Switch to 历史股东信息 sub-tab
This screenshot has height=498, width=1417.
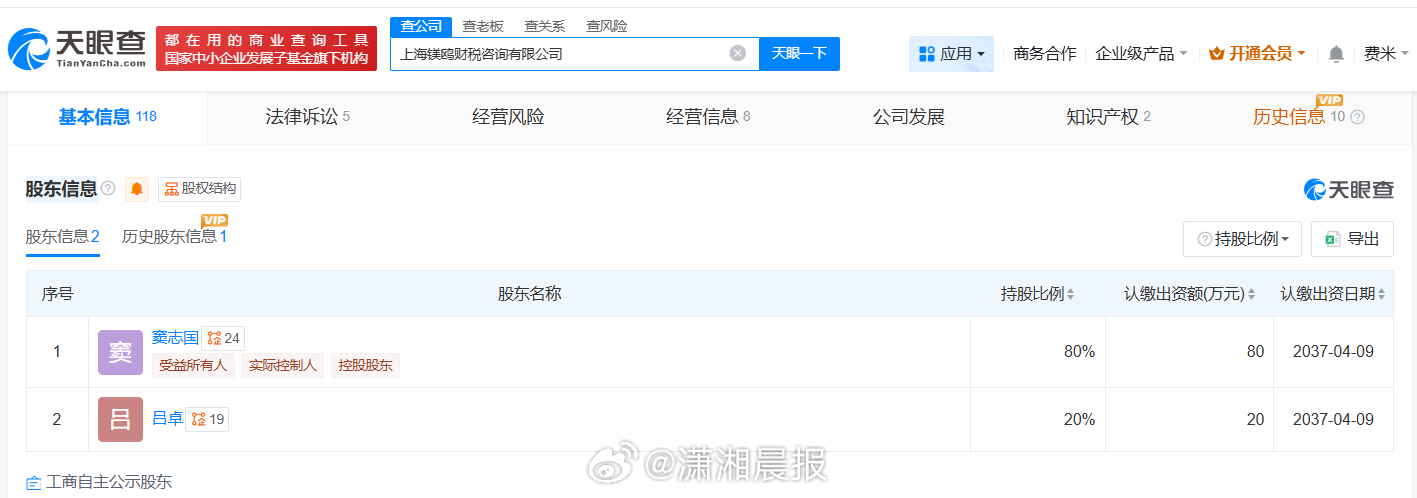(x=174, y=237)
